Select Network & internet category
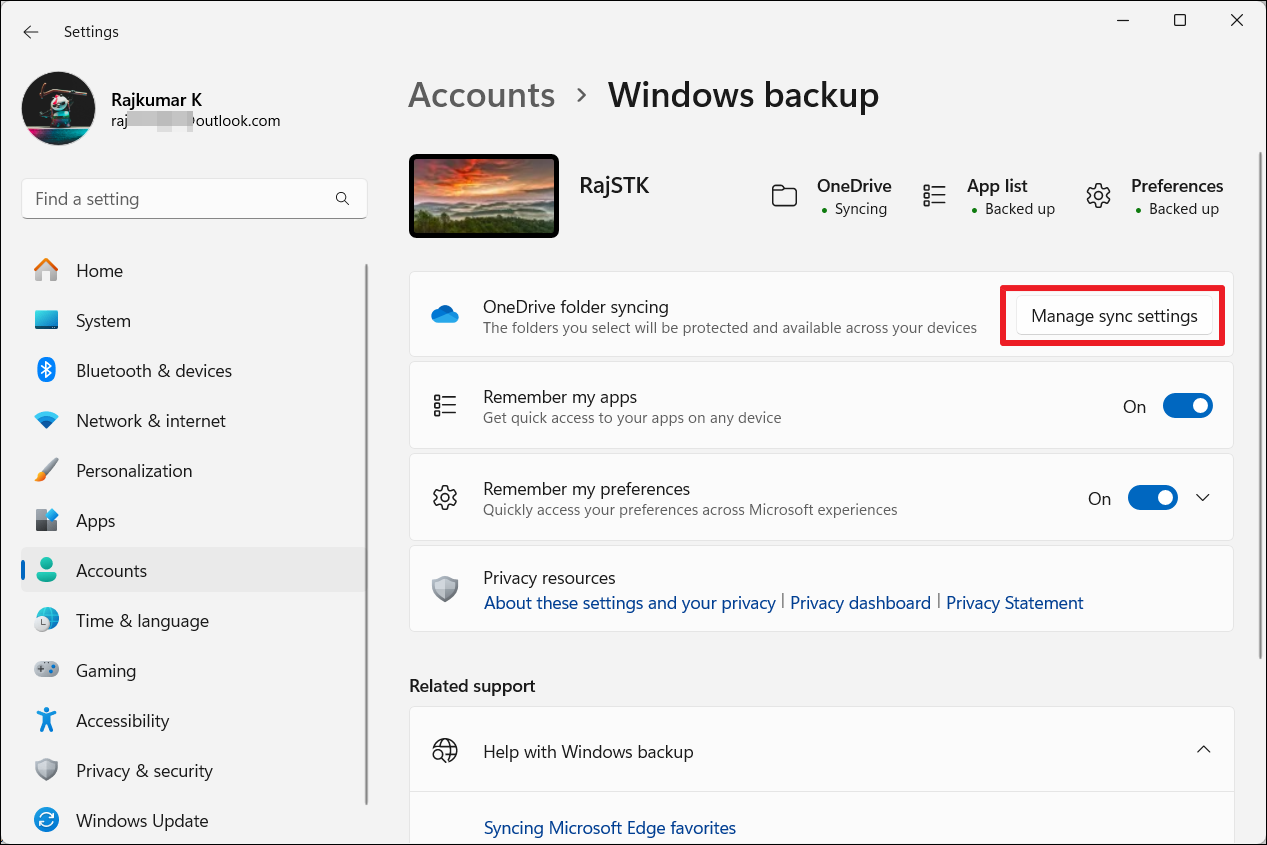Screen dimensions: 1267x845 pos(150,421)
